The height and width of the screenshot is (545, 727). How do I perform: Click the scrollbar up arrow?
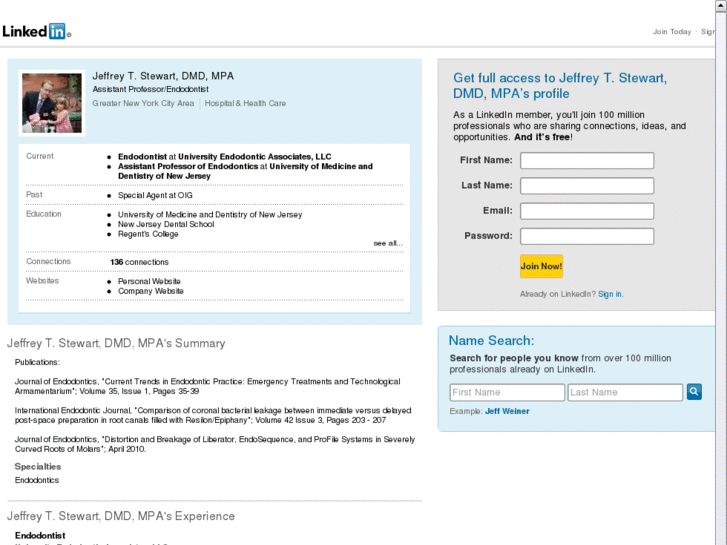coord(721,5)
